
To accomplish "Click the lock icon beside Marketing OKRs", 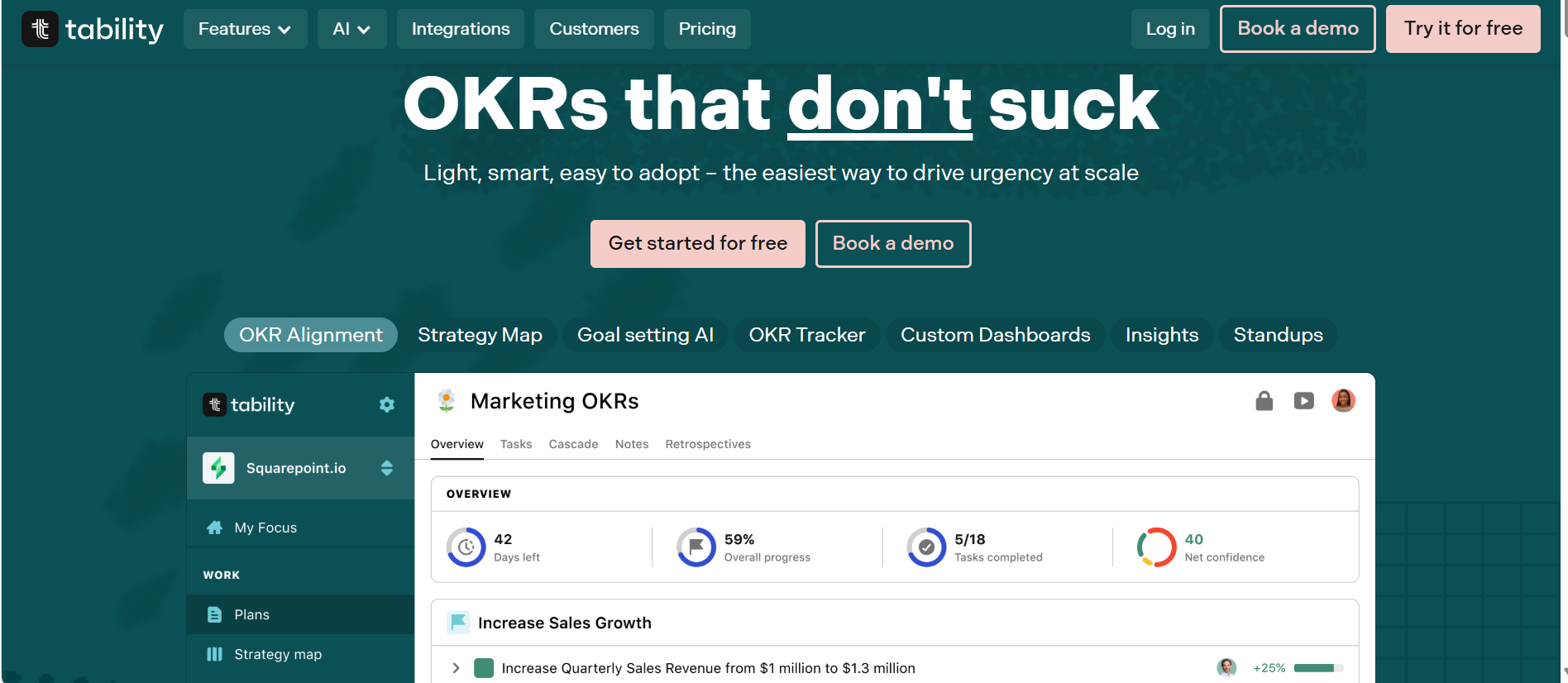I will (1264, 401).
